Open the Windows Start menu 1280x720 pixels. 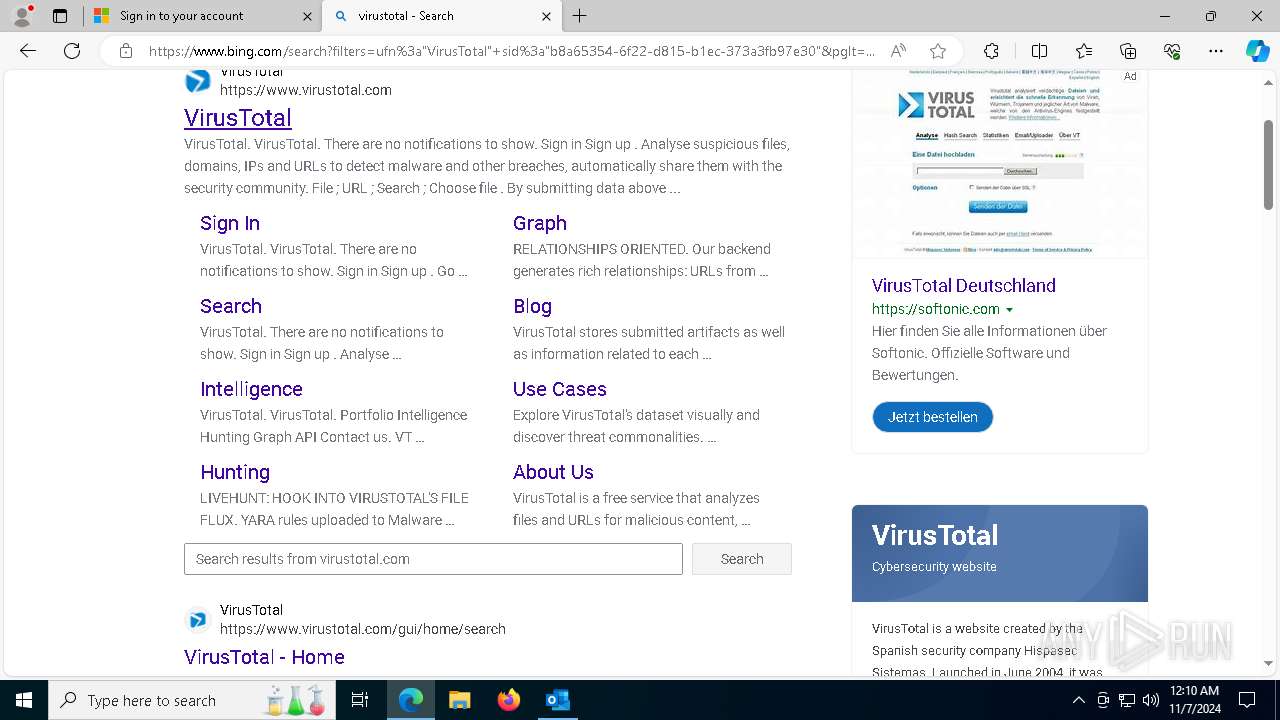point(24,700)
